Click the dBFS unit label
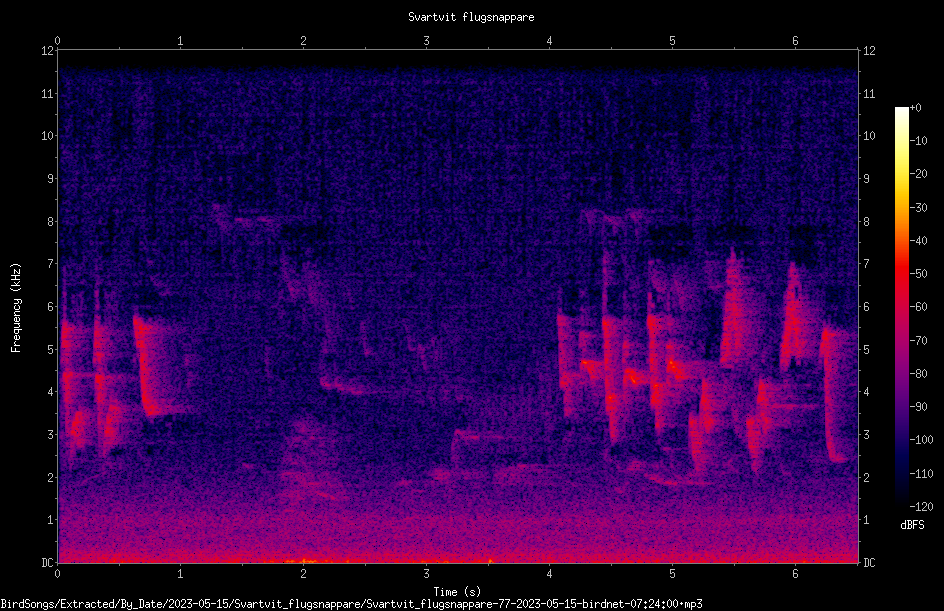 tap(912, 525)
